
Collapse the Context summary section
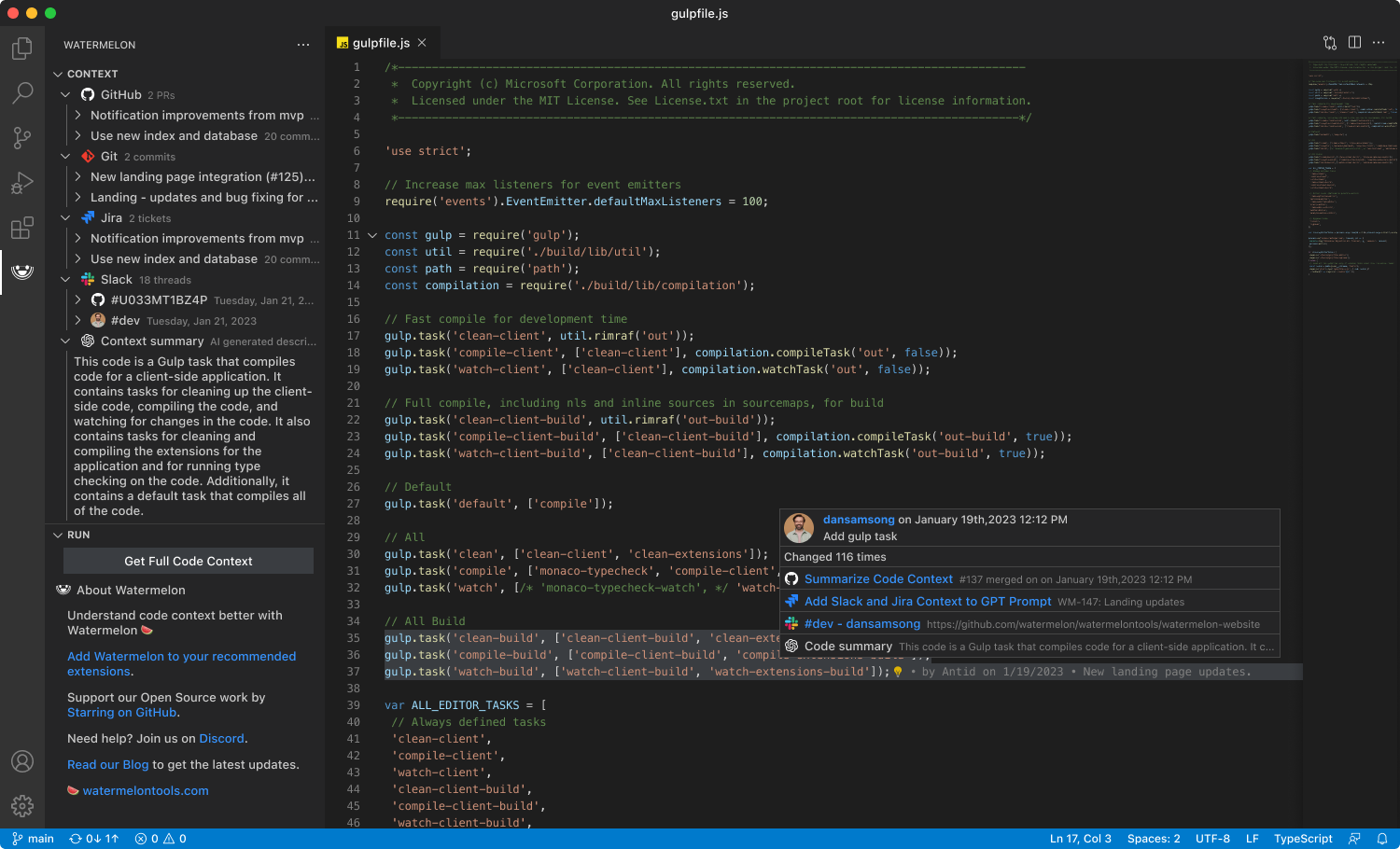coord(65,341)
